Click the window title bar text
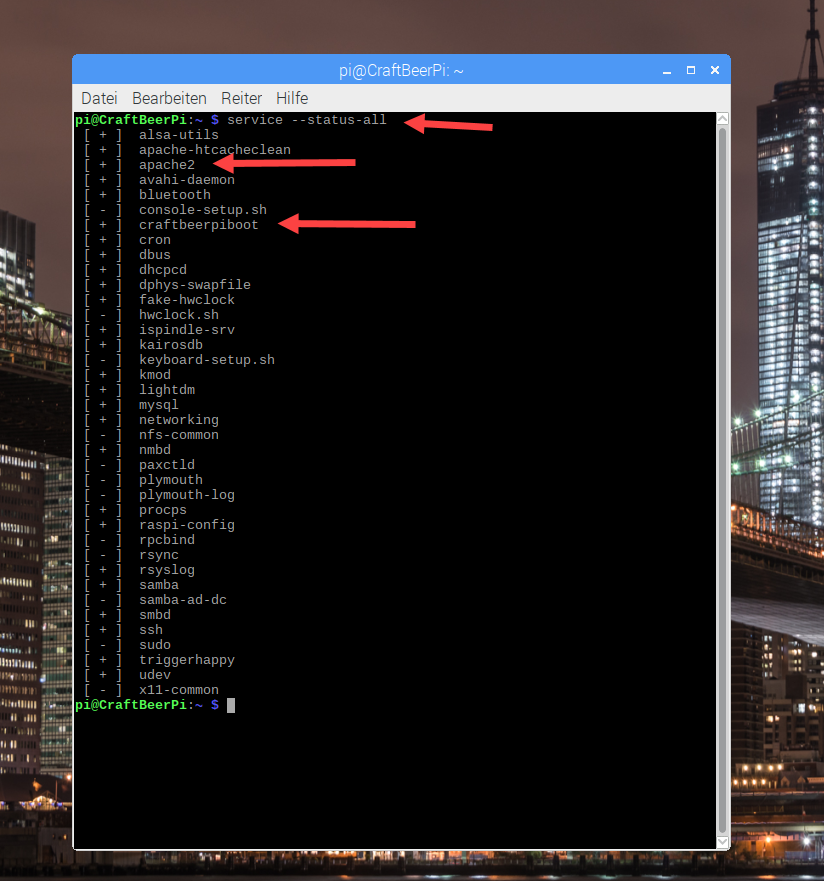The width and height of the screenshot is (824, 881). [x=401, y=71]
